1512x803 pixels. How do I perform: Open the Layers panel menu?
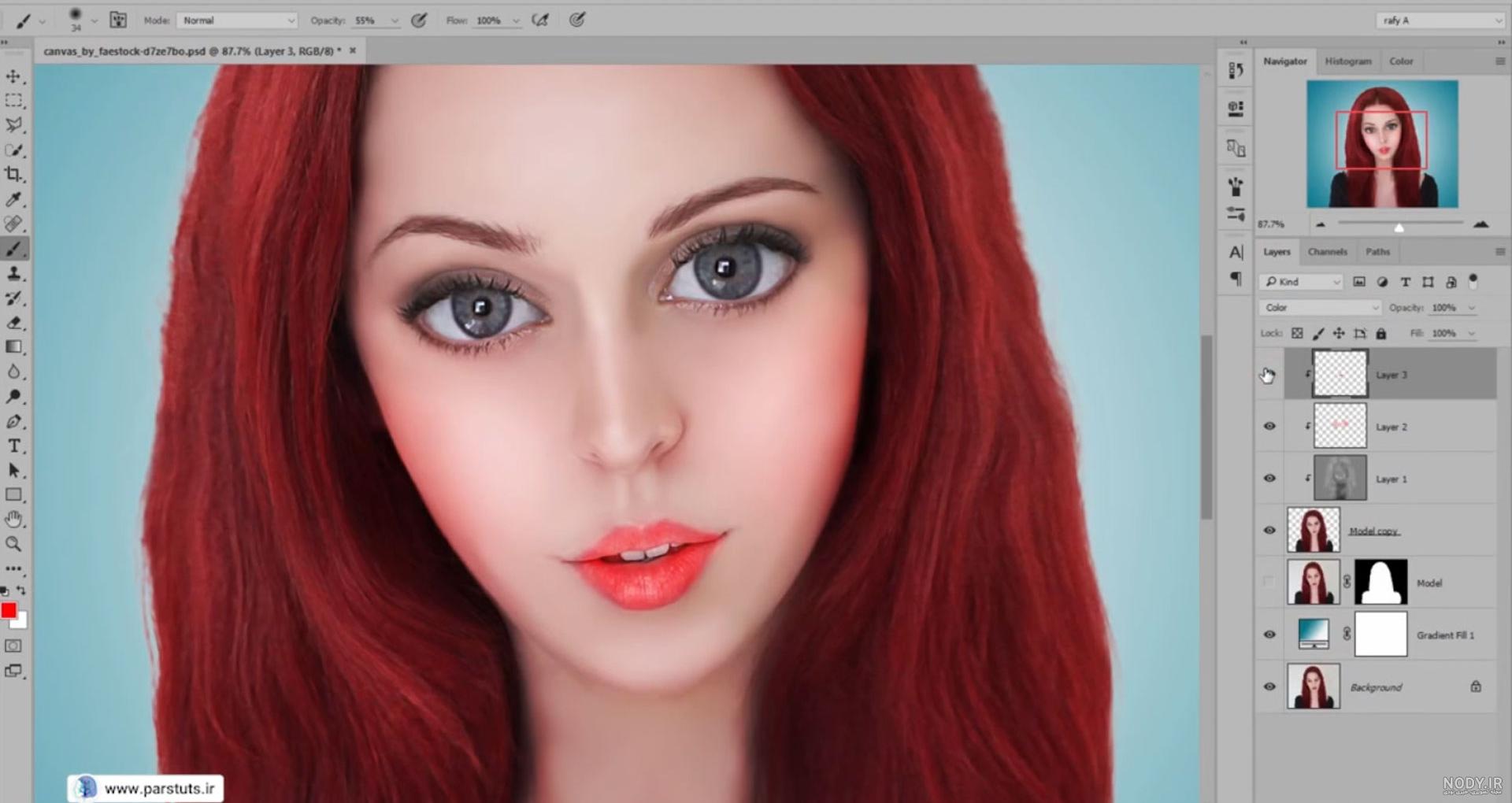pyautogui.click(x=1499, y=252)
